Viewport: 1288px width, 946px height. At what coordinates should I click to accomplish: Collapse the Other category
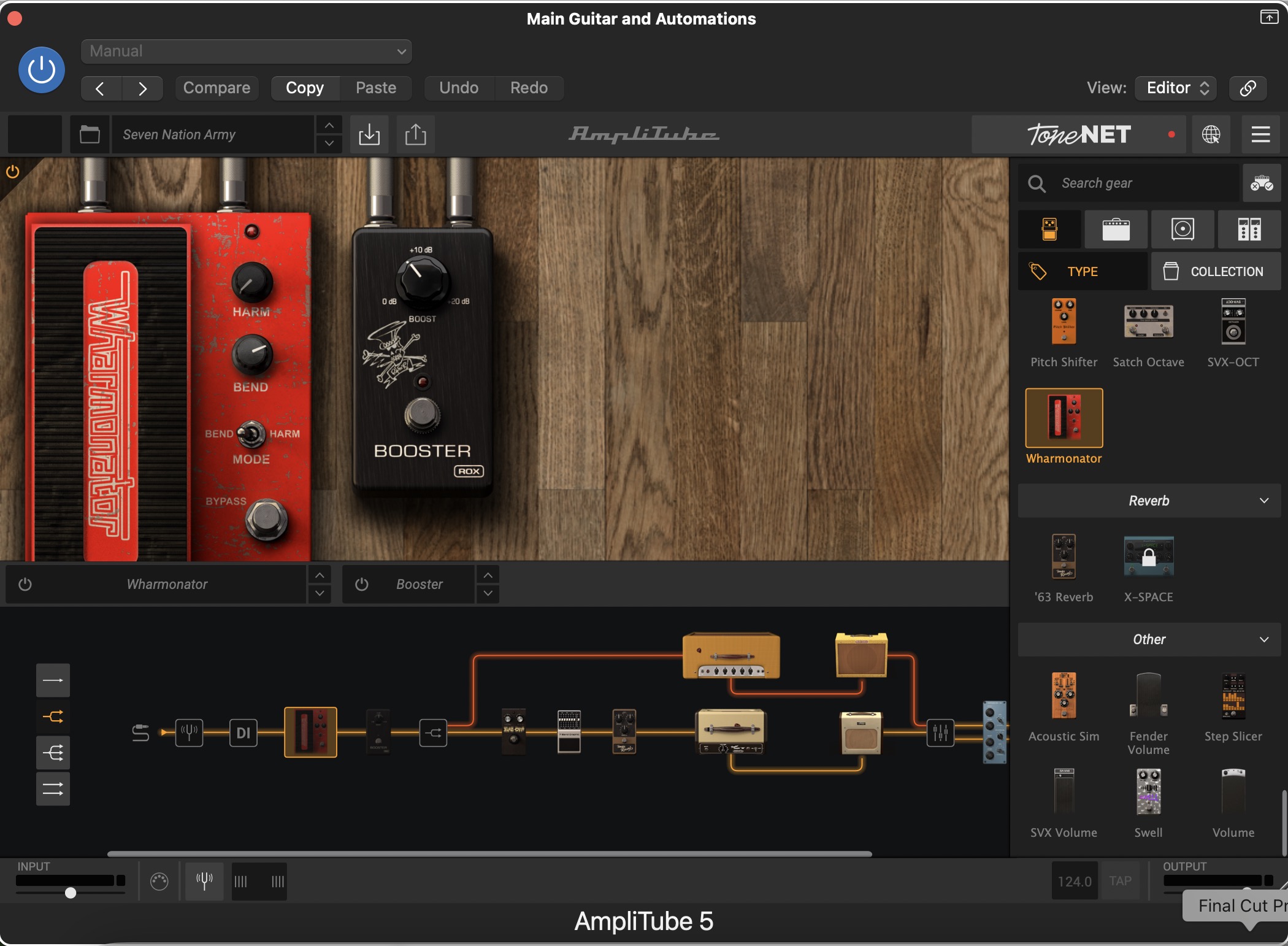(1149, 639)
